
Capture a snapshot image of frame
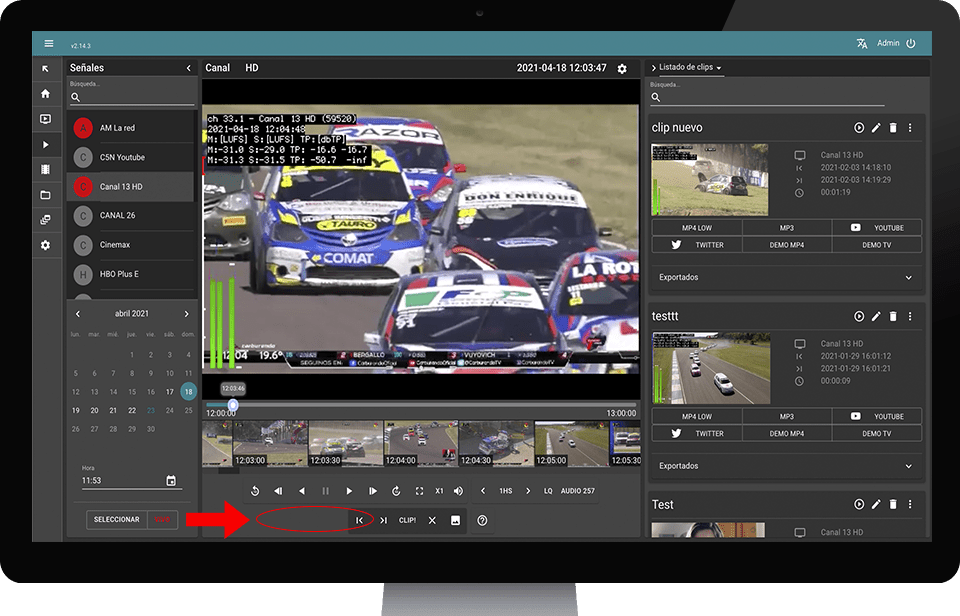click(x=456, y=520)
